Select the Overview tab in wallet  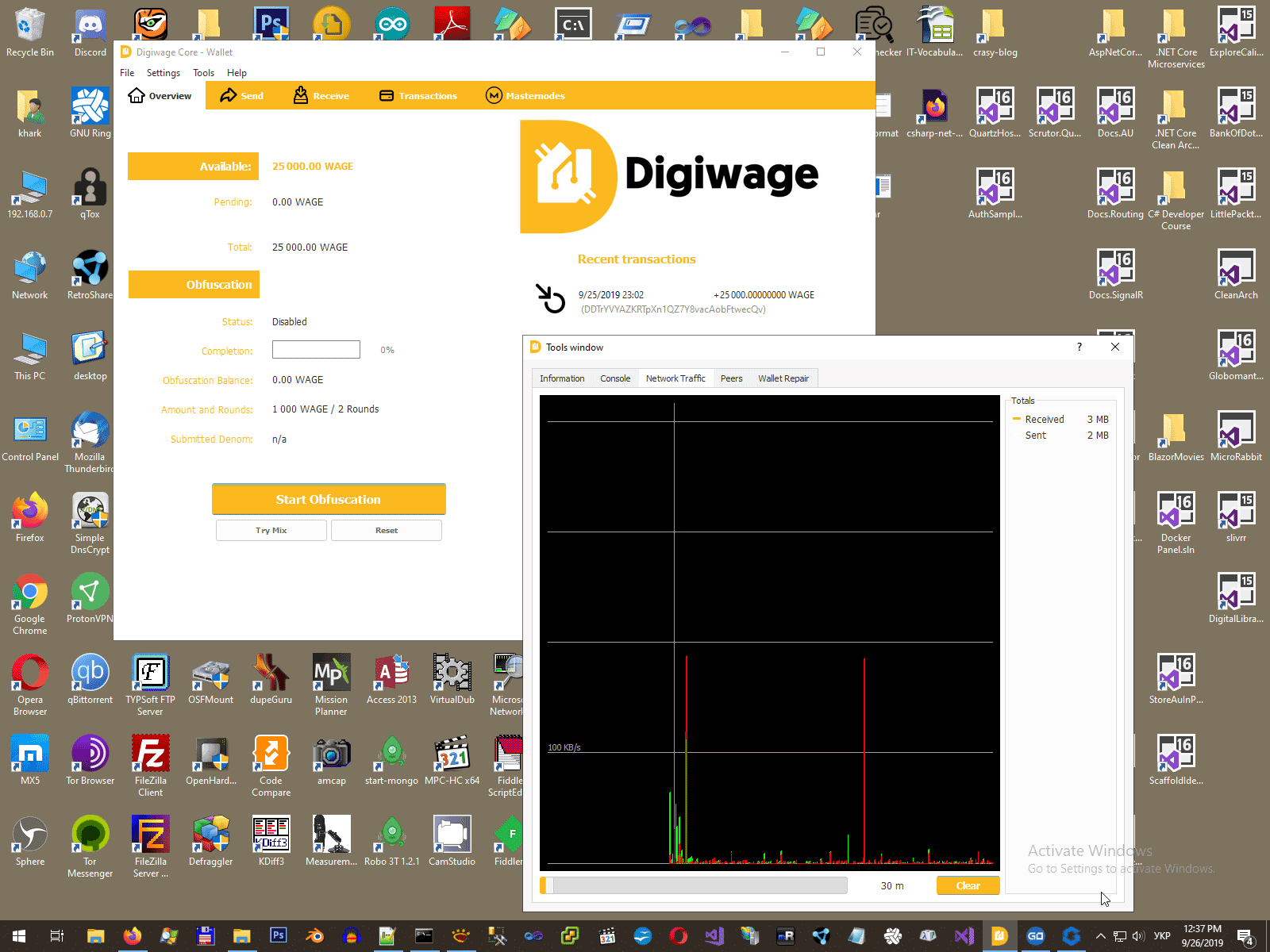pos(160,96)
